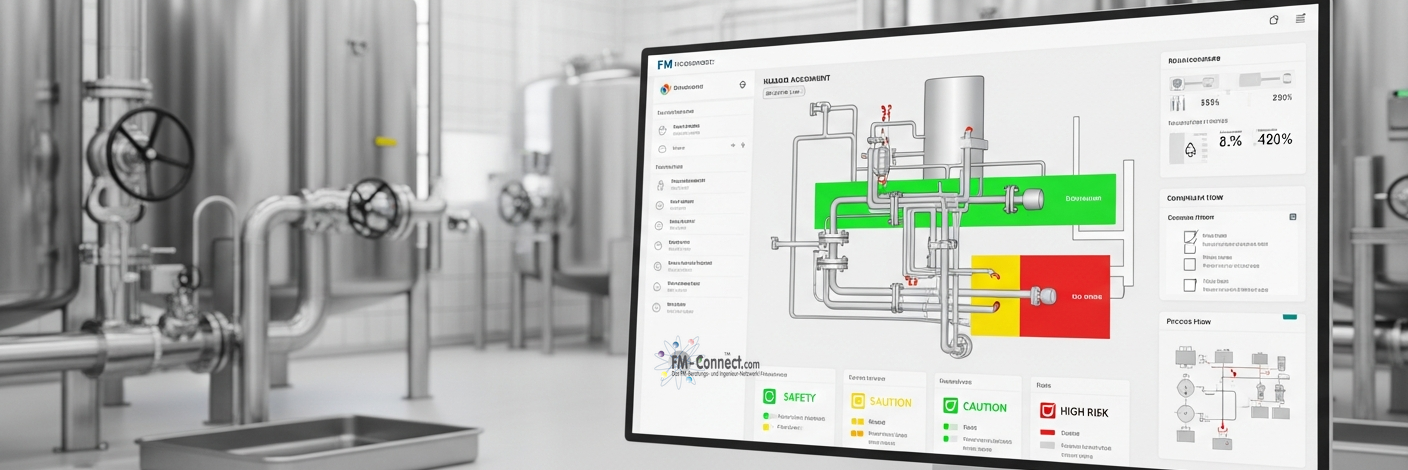Click the 290% value

point(1282,97)
